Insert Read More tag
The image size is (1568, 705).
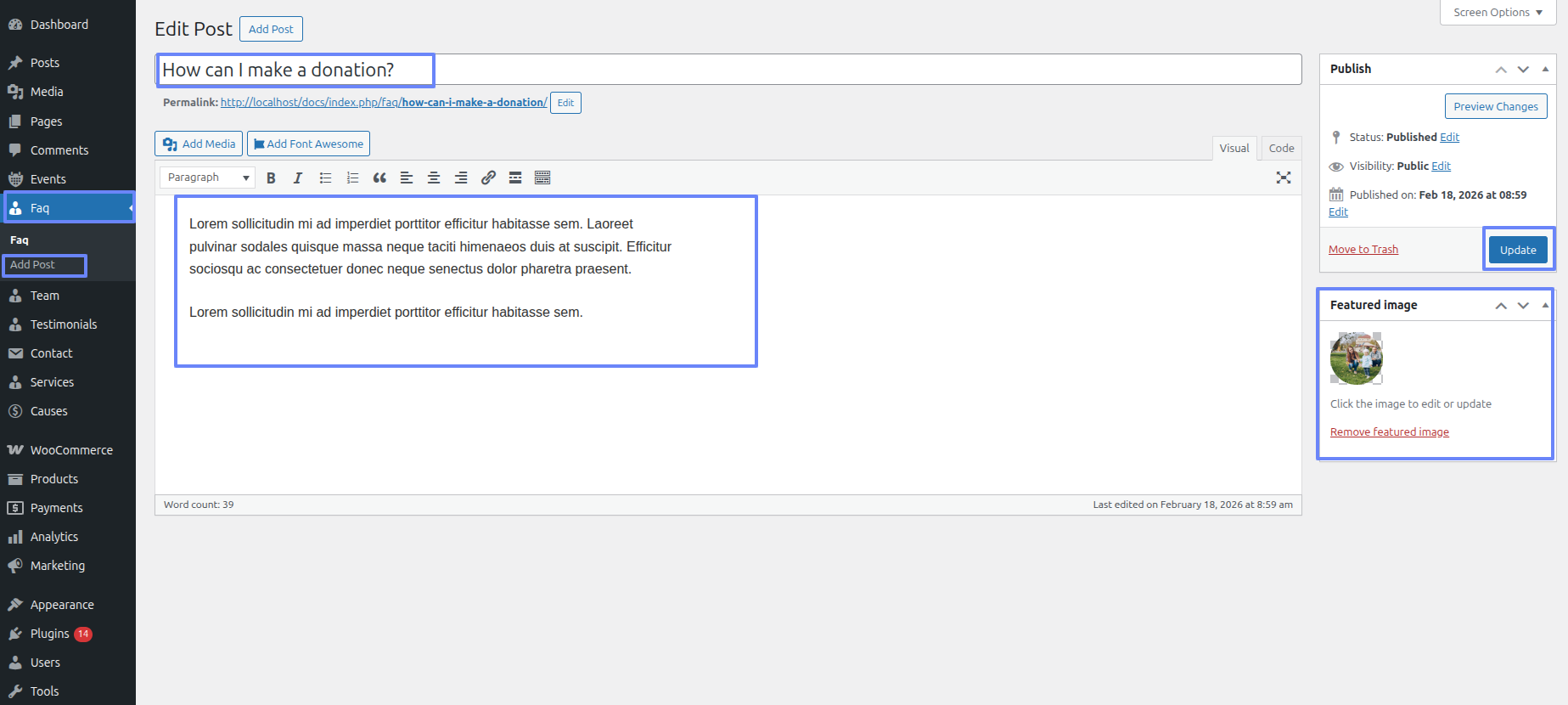tap(515, 178)
